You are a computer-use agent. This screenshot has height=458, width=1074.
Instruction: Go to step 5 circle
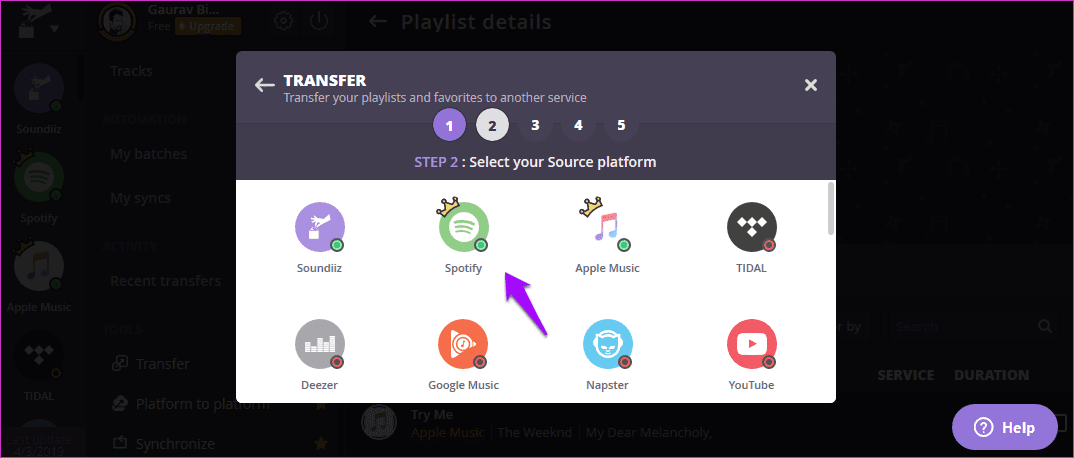(x=621, y=125)
